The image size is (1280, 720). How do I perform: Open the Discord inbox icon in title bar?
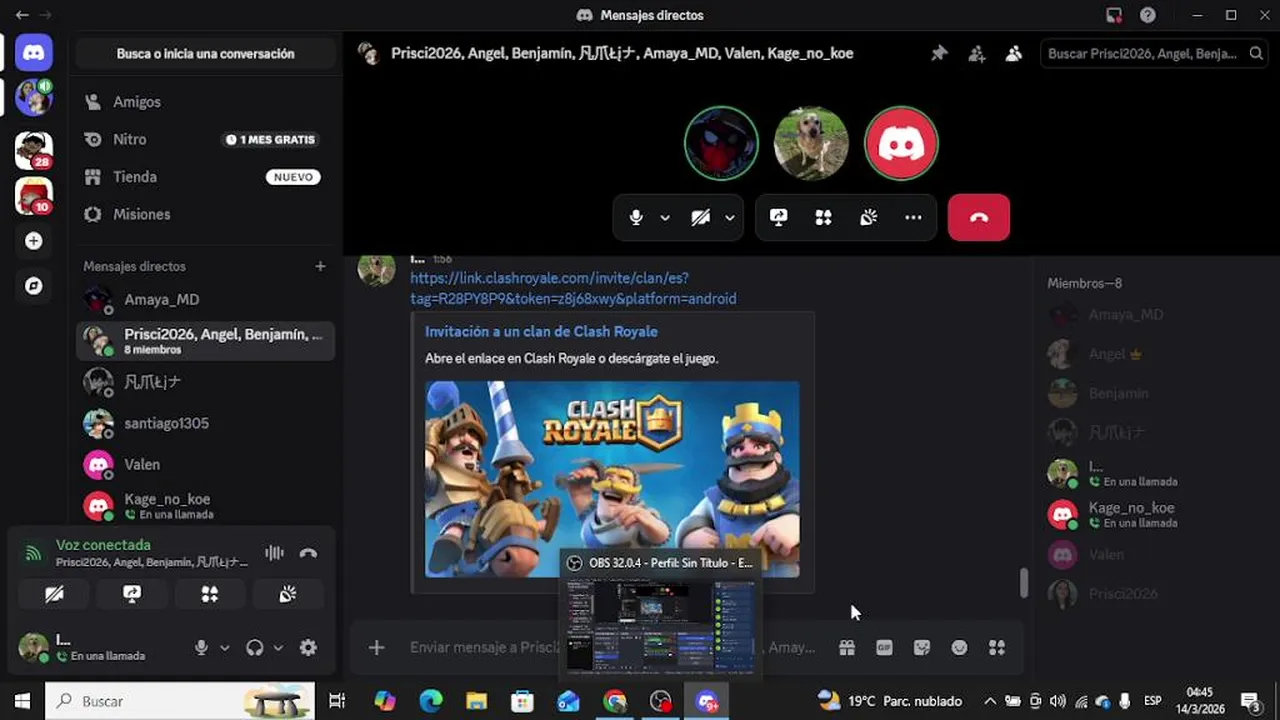coord(1114,15)
